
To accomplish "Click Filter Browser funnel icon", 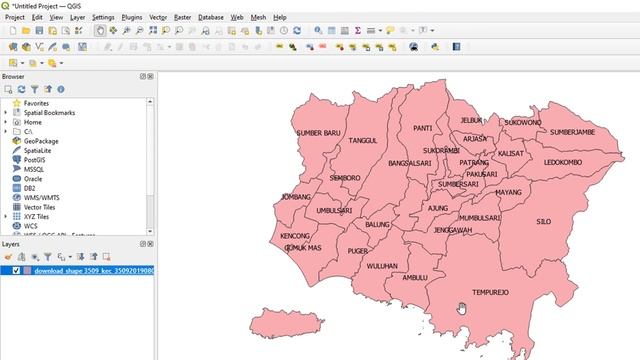I will tap(35, 89).
